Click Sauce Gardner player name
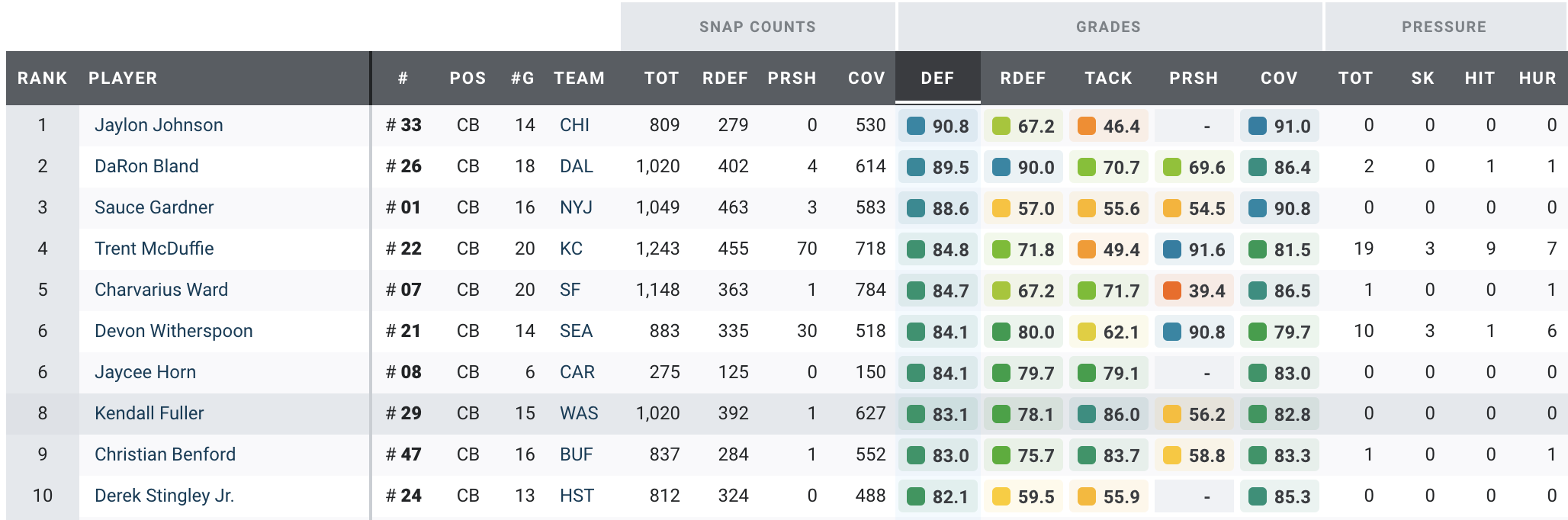 coord(154,207)
